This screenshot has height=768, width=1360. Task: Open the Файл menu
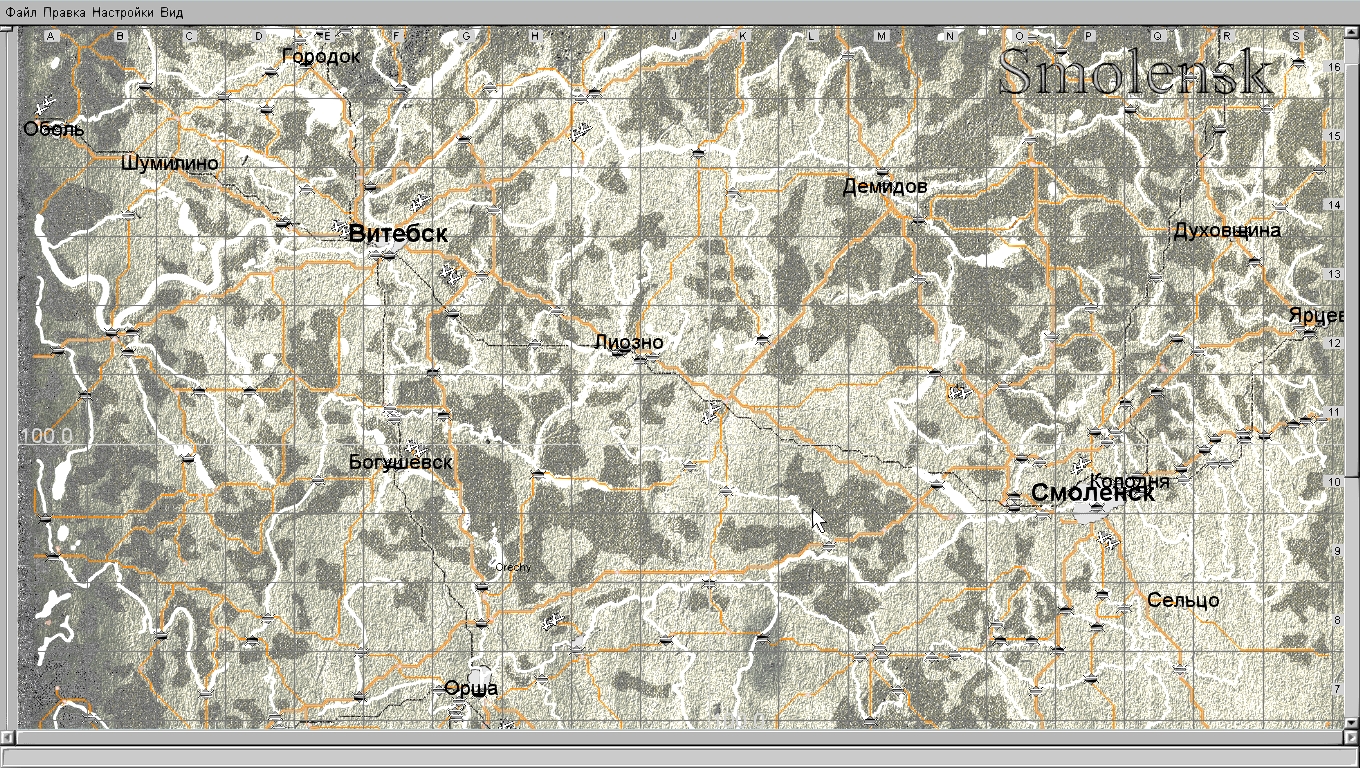[22, 12]
